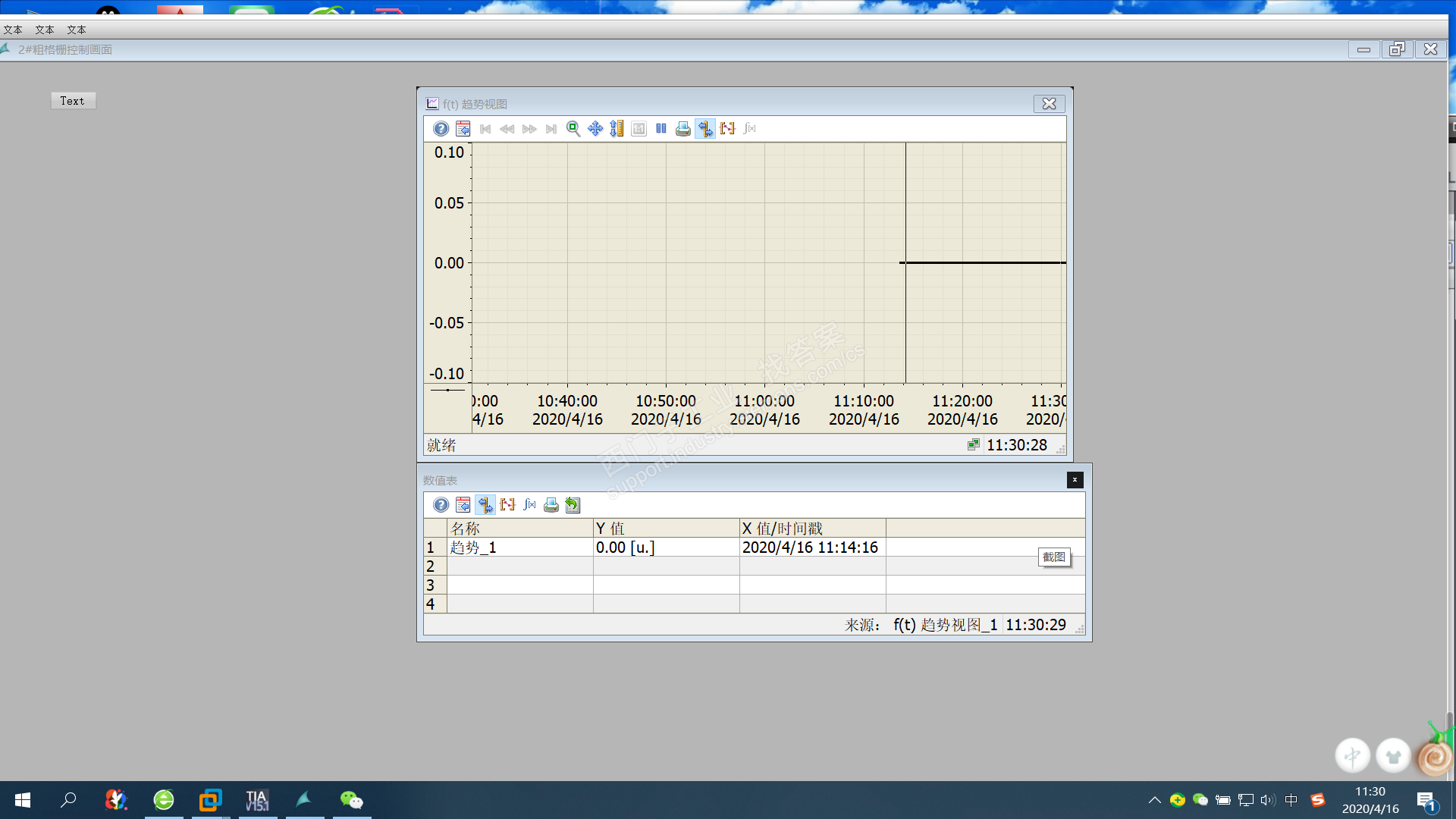Show hidden system tray icons

pos(1154,800)
